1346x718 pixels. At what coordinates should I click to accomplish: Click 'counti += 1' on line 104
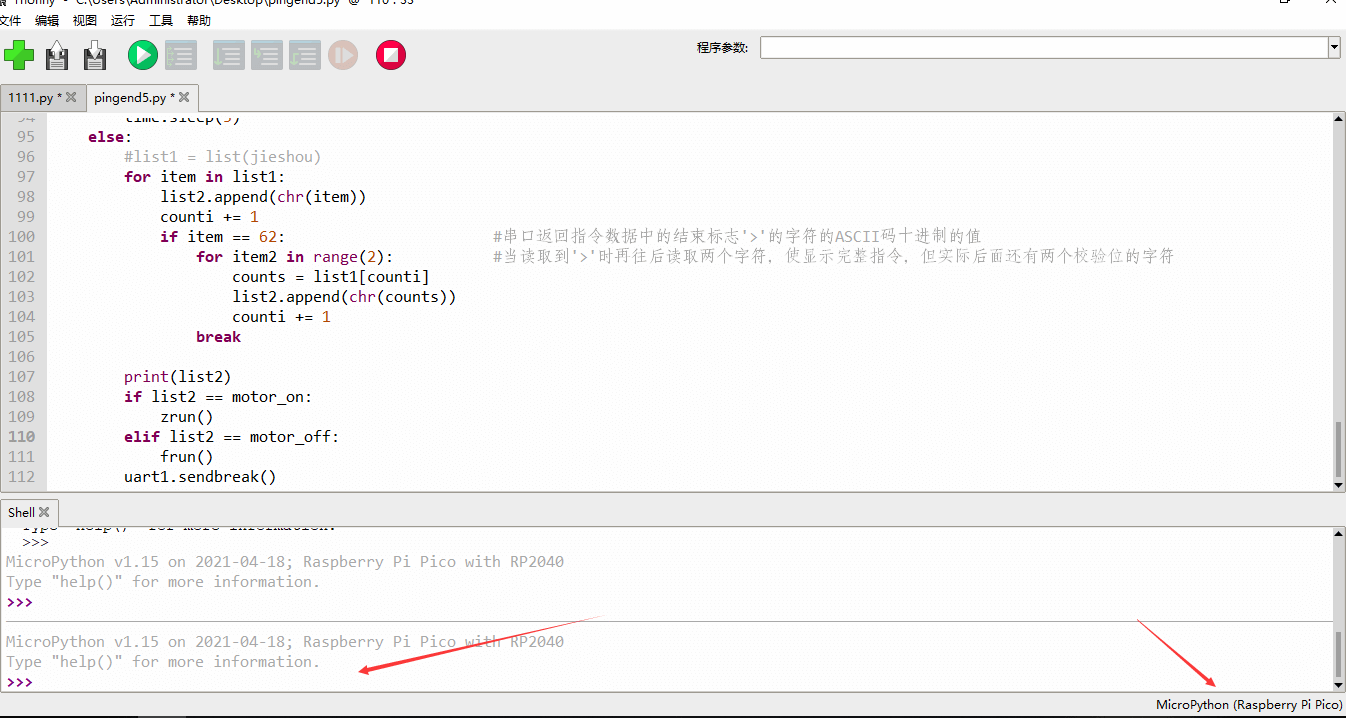[x=281, y=316]
